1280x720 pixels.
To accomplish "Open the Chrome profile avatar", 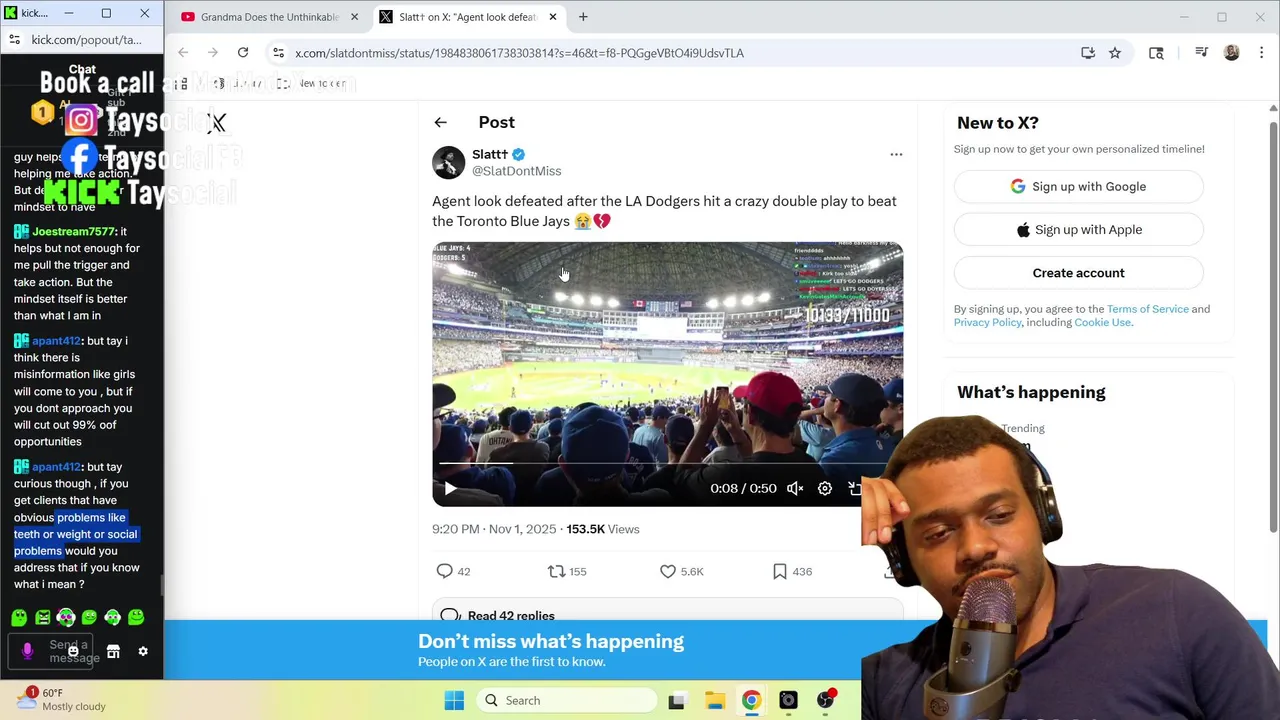I will point(1232,53).
